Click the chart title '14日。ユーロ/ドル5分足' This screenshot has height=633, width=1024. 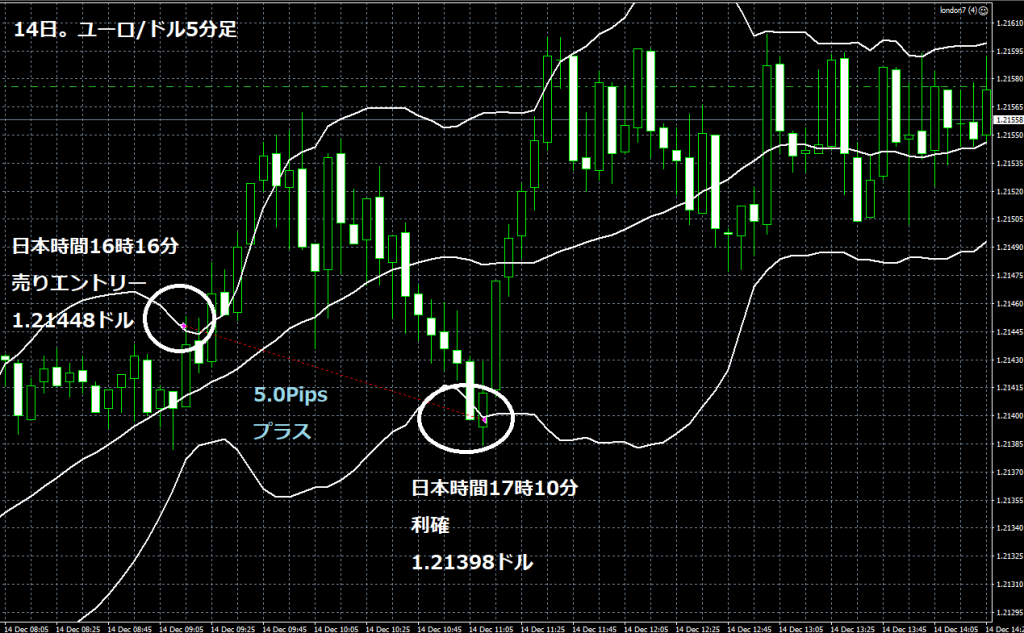click(x=126, y=29)
